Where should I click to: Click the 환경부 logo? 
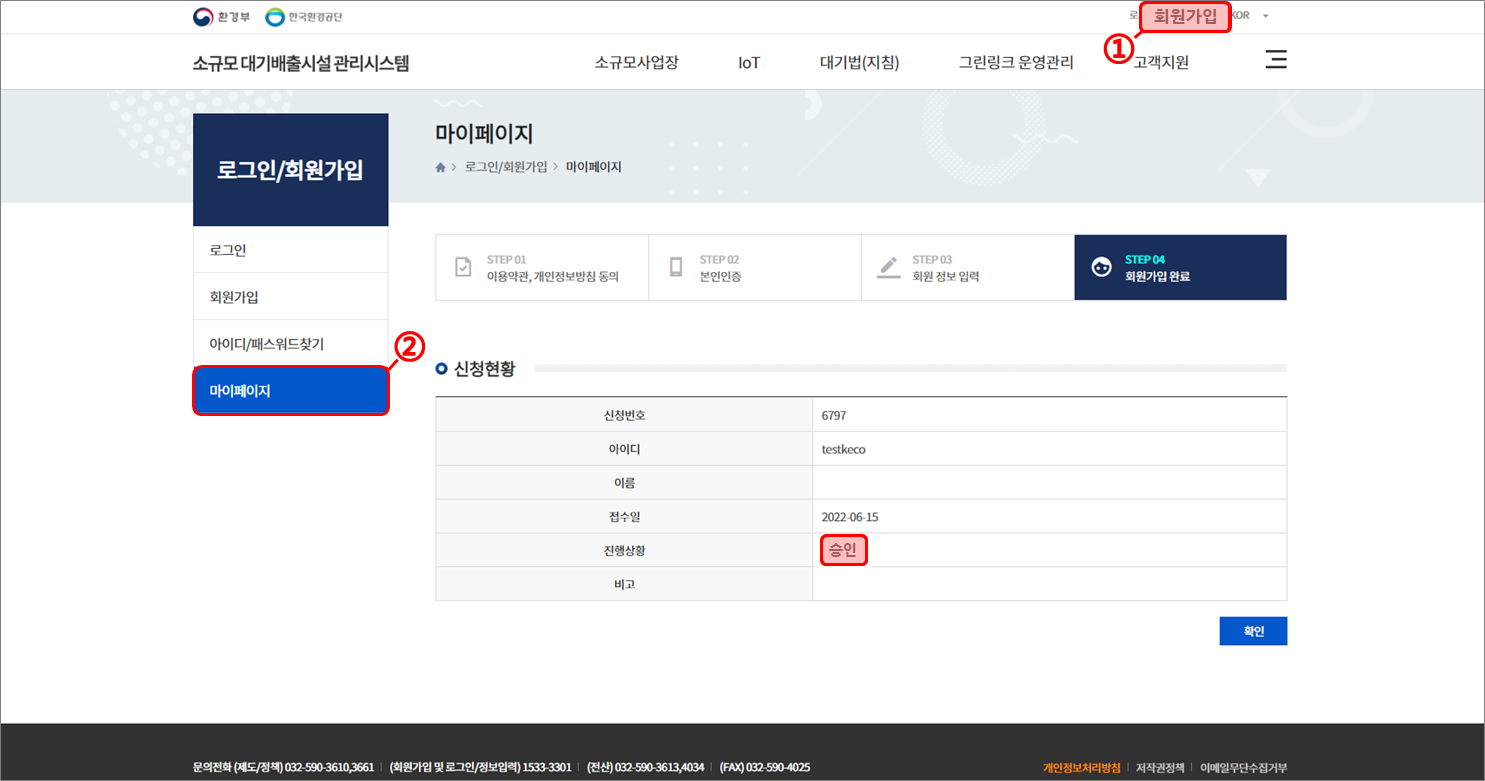tap(222, 17)
